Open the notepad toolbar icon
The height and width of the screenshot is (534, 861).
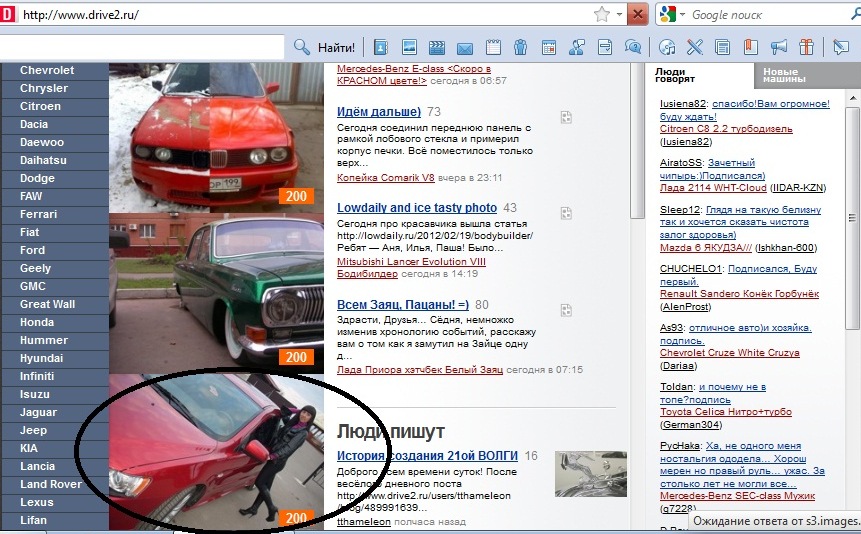click(x=493, y=47)
